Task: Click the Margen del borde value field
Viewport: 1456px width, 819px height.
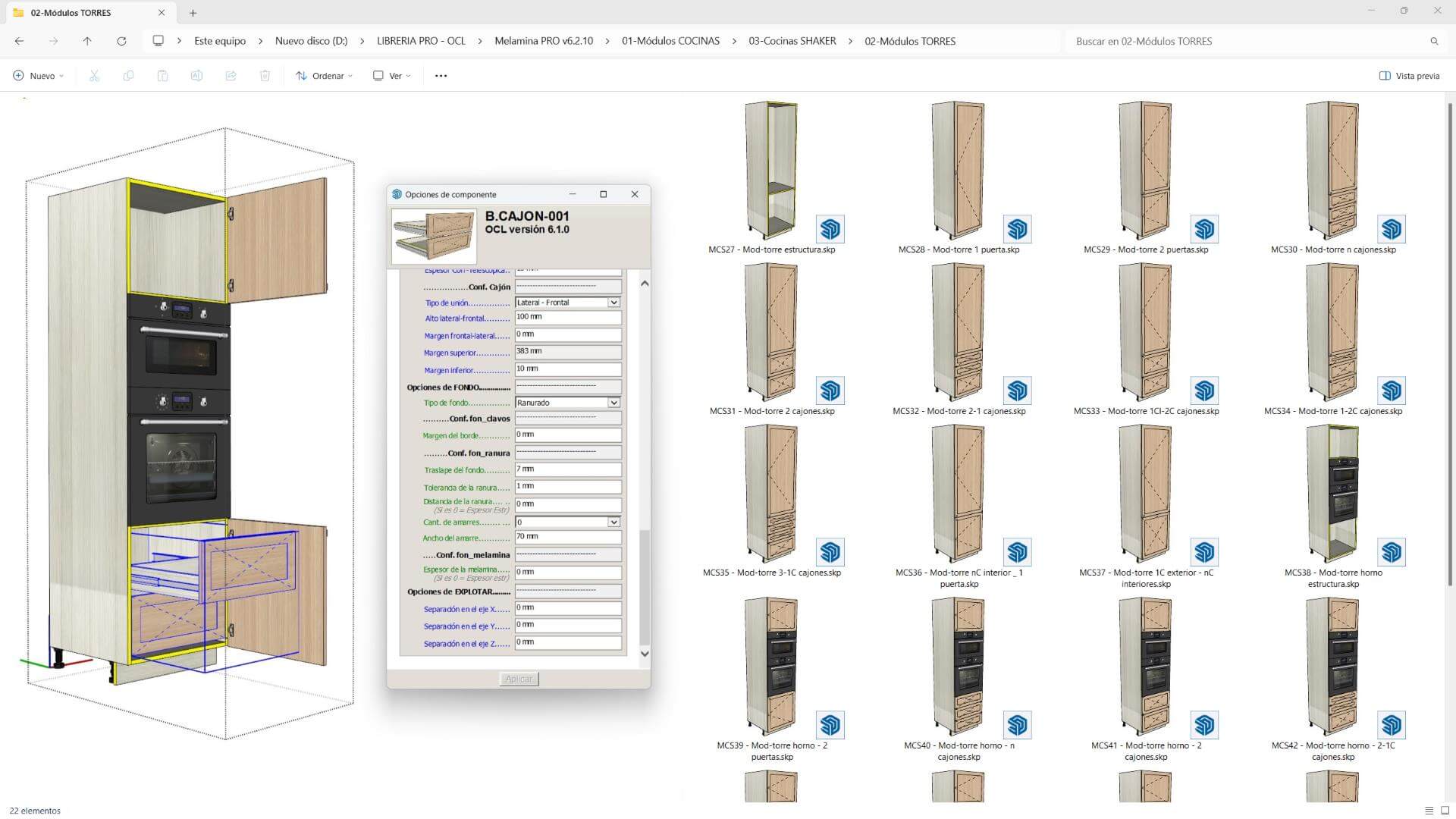Action: tap(568, 435)
